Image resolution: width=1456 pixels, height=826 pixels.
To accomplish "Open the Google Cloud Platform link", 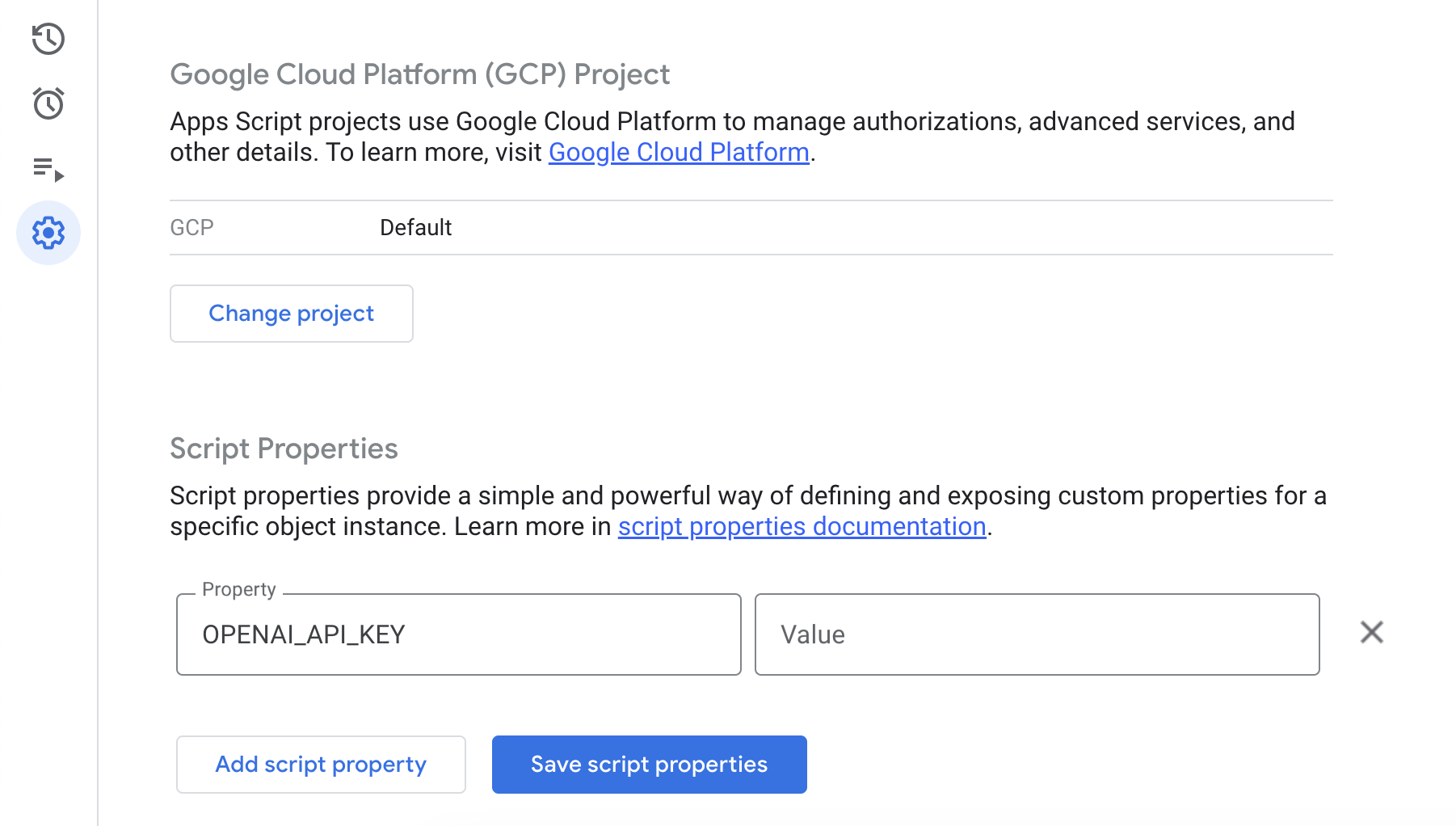I will 679,152.
